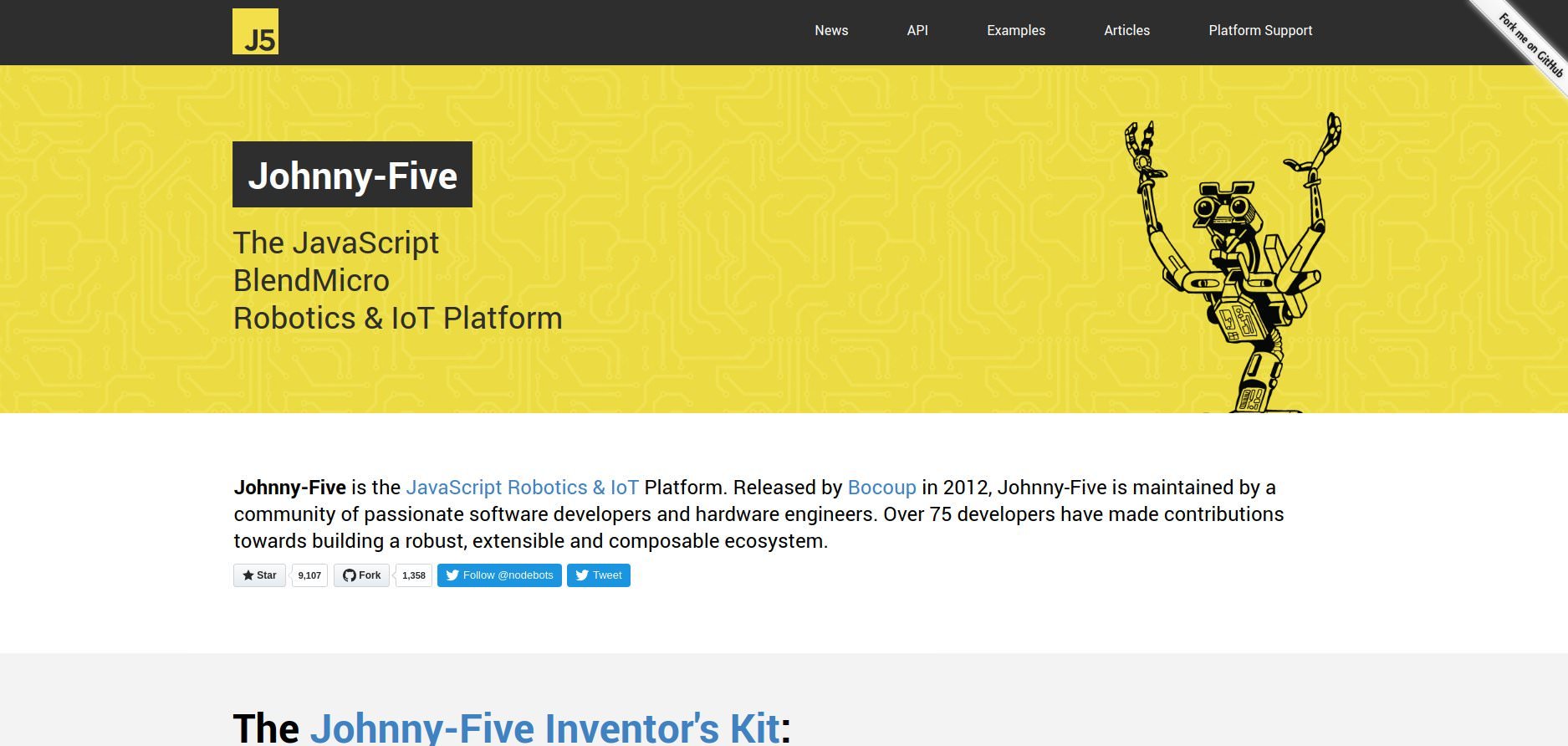Viewport: 1568px width, 746px height.
Task: Follow @nodebots on Twitter
Action: click(499, 575)
